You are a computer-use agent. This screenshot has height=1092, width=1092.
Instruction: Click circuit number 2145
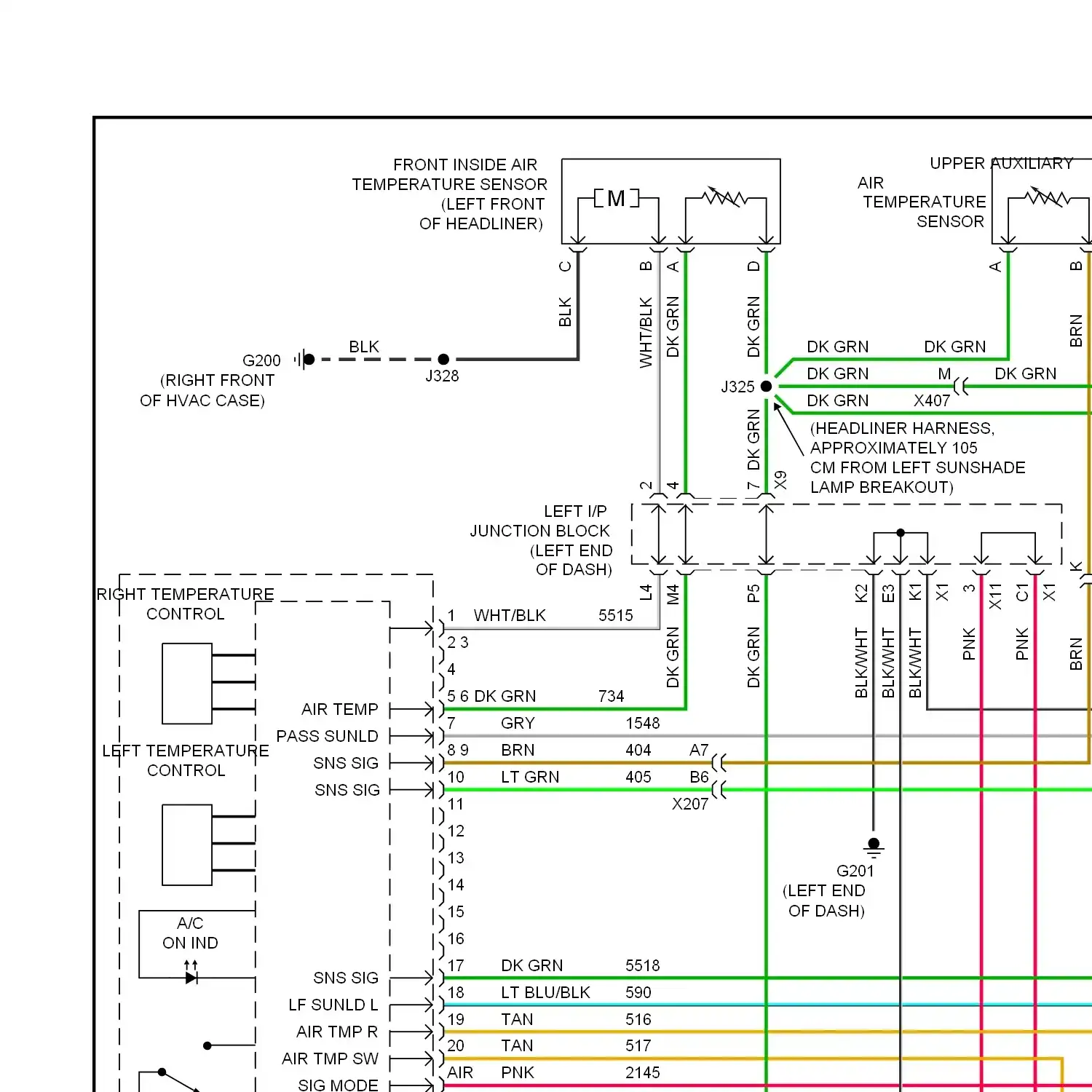coord(643,1072)
